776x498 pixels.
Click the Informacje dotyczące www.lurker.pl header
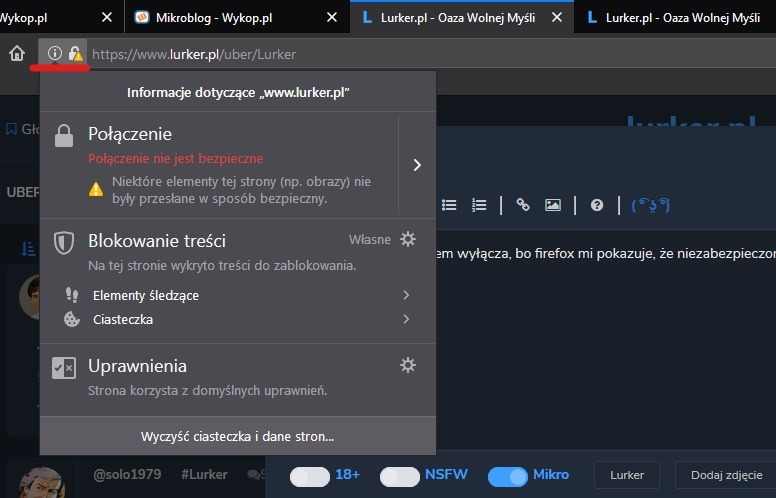point(238,93)
